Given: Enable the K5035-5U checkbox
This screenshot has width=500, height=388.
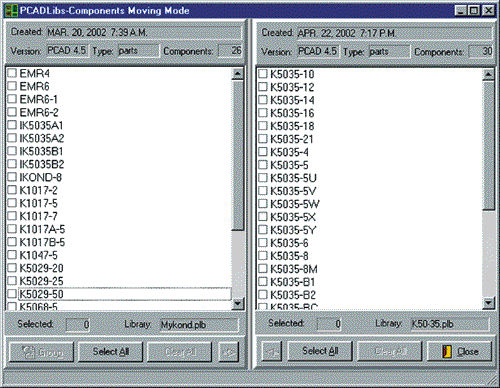Looking at the screenshot, I should coord(263,178).
